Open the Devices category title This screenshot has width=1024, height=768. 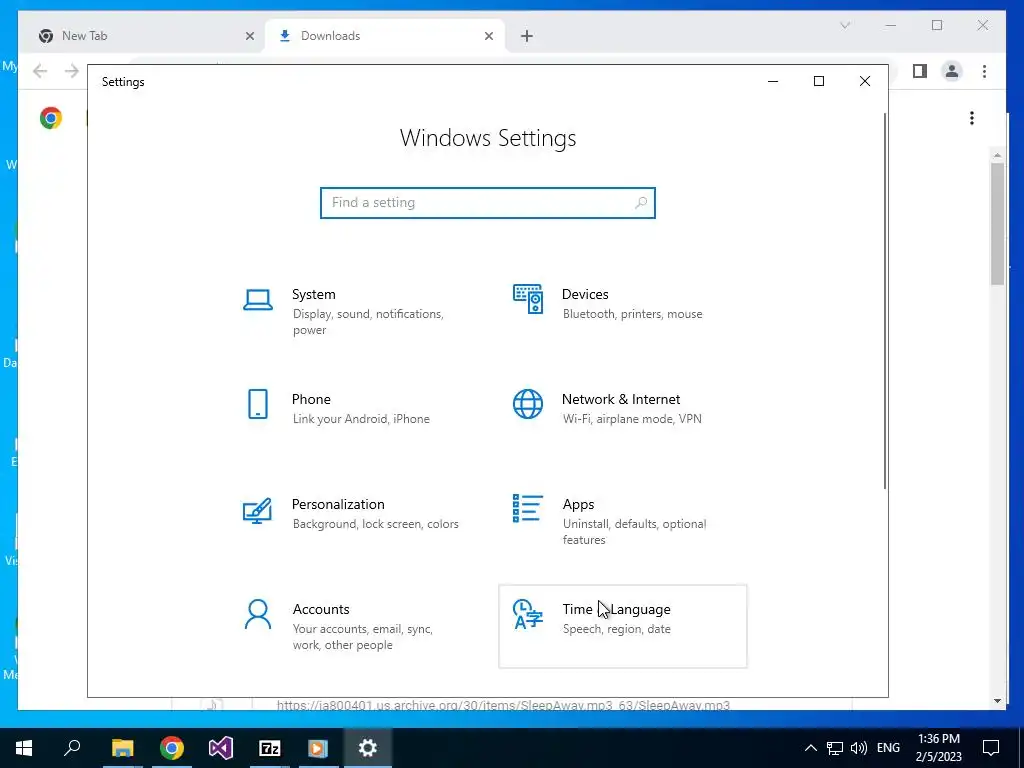pyautogui.click(x=585, y=295)
